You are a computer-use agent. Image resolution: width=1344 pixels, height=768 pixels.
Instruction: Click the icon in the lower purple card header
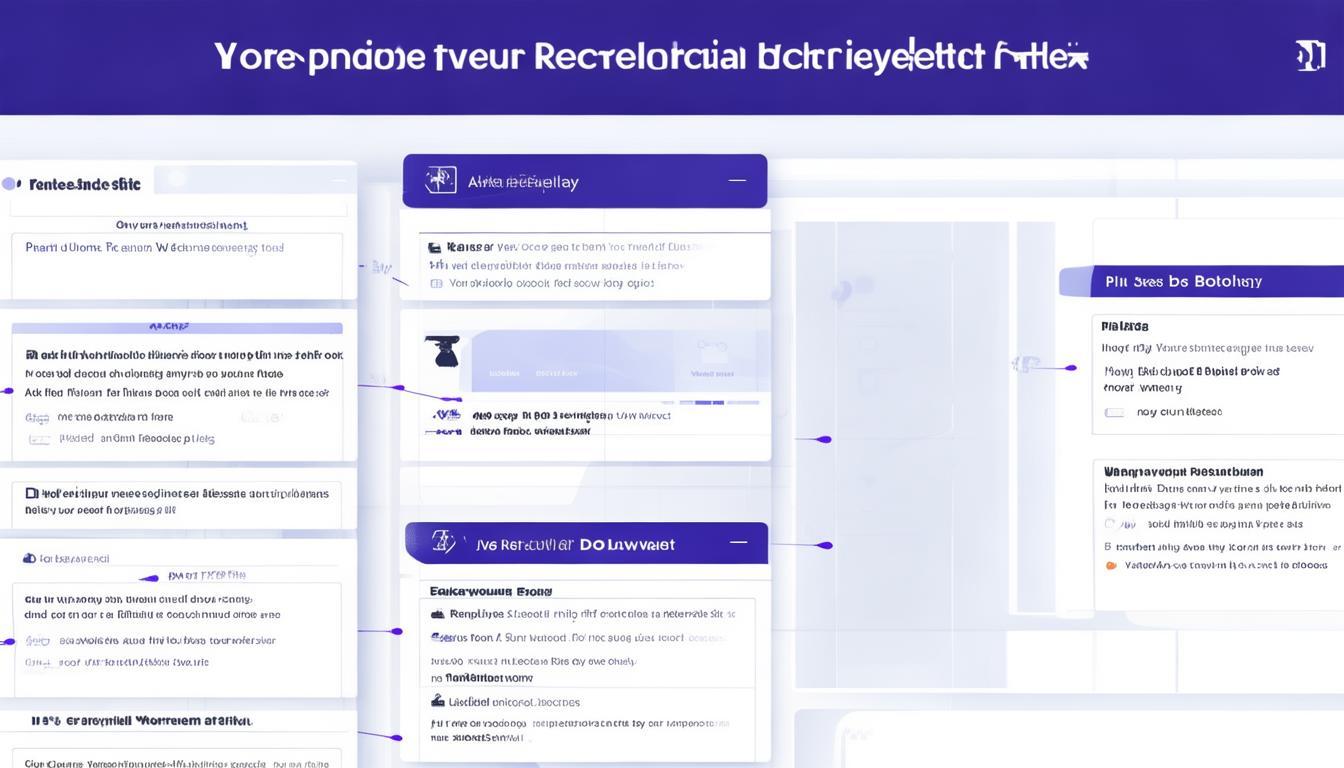(x=442, y=543)
